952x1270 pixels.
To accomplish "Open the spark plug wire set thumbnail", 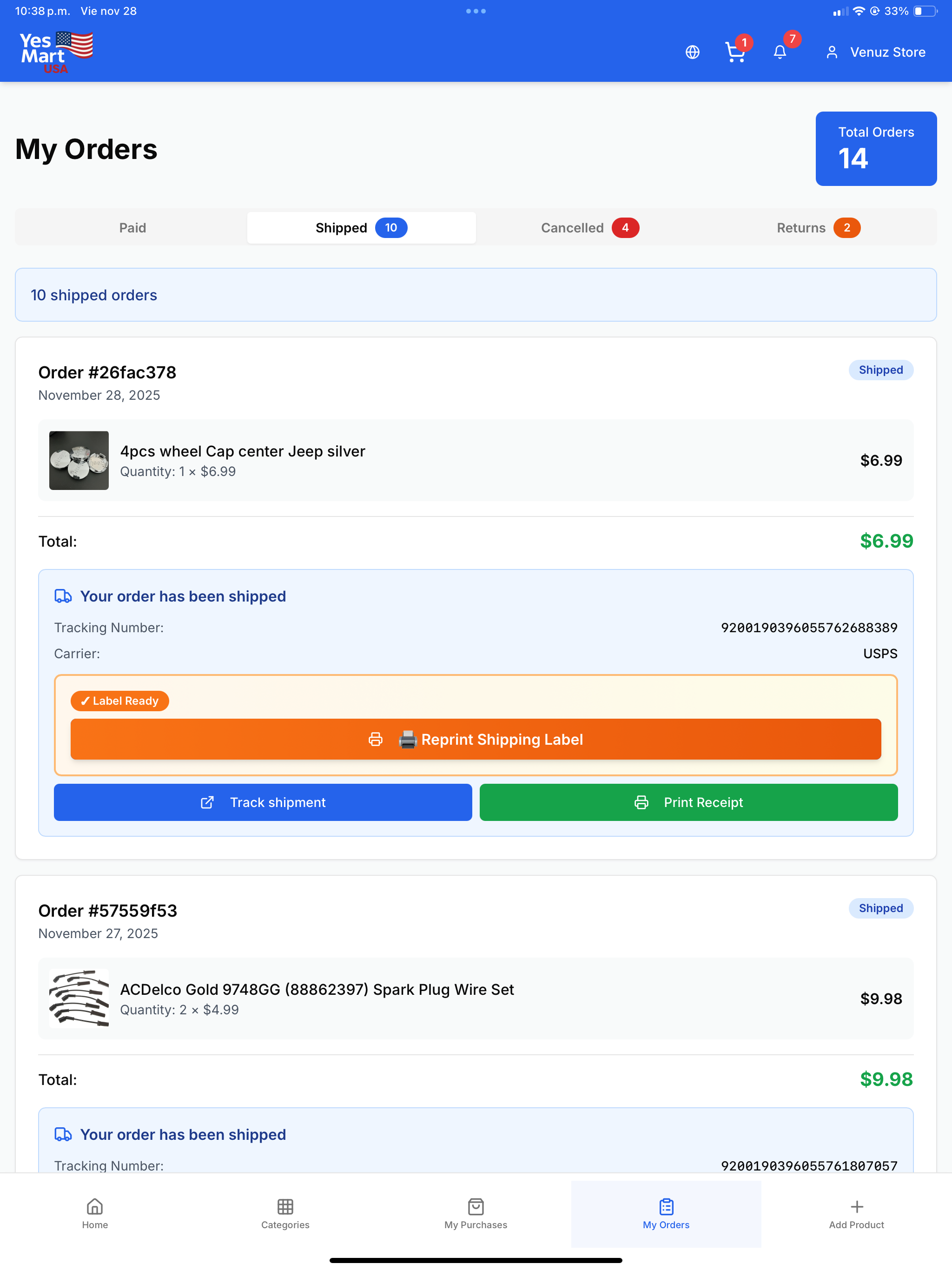I will (79, 999).
